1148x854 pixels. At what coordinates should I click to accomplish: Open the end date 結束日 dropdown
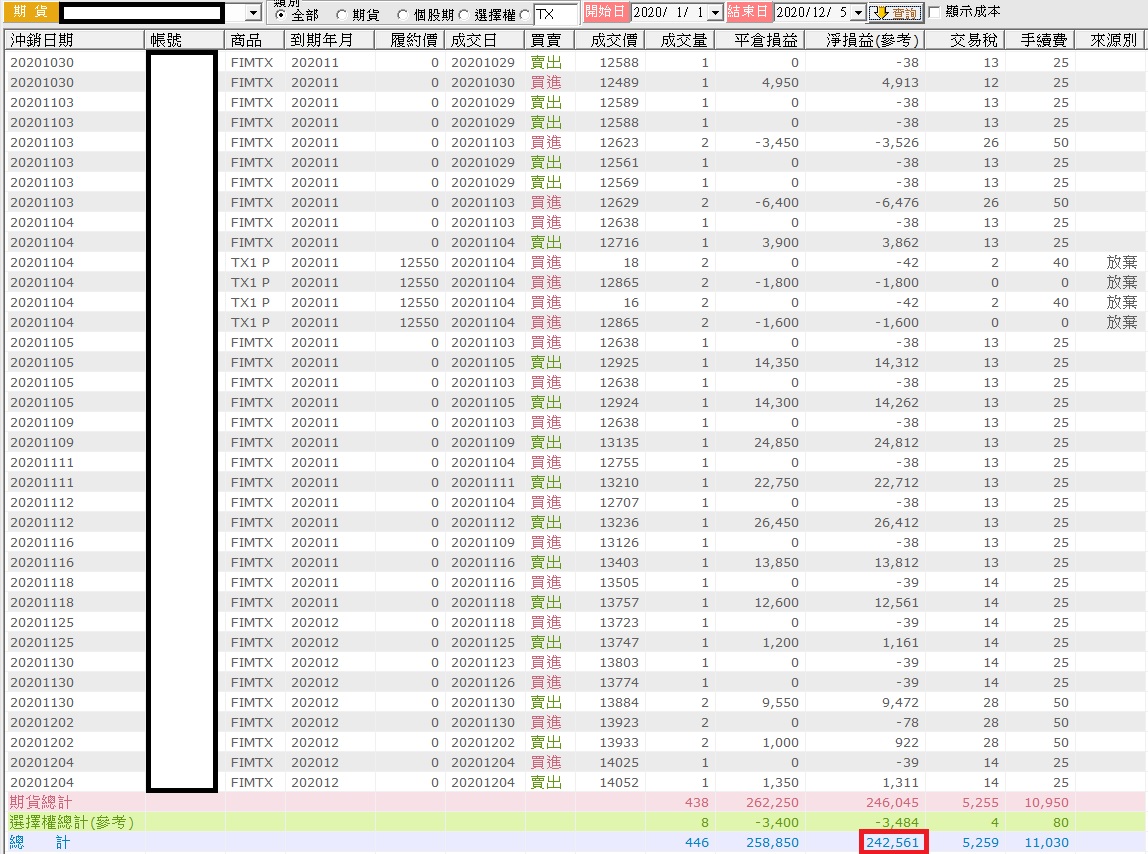(858, 12)
